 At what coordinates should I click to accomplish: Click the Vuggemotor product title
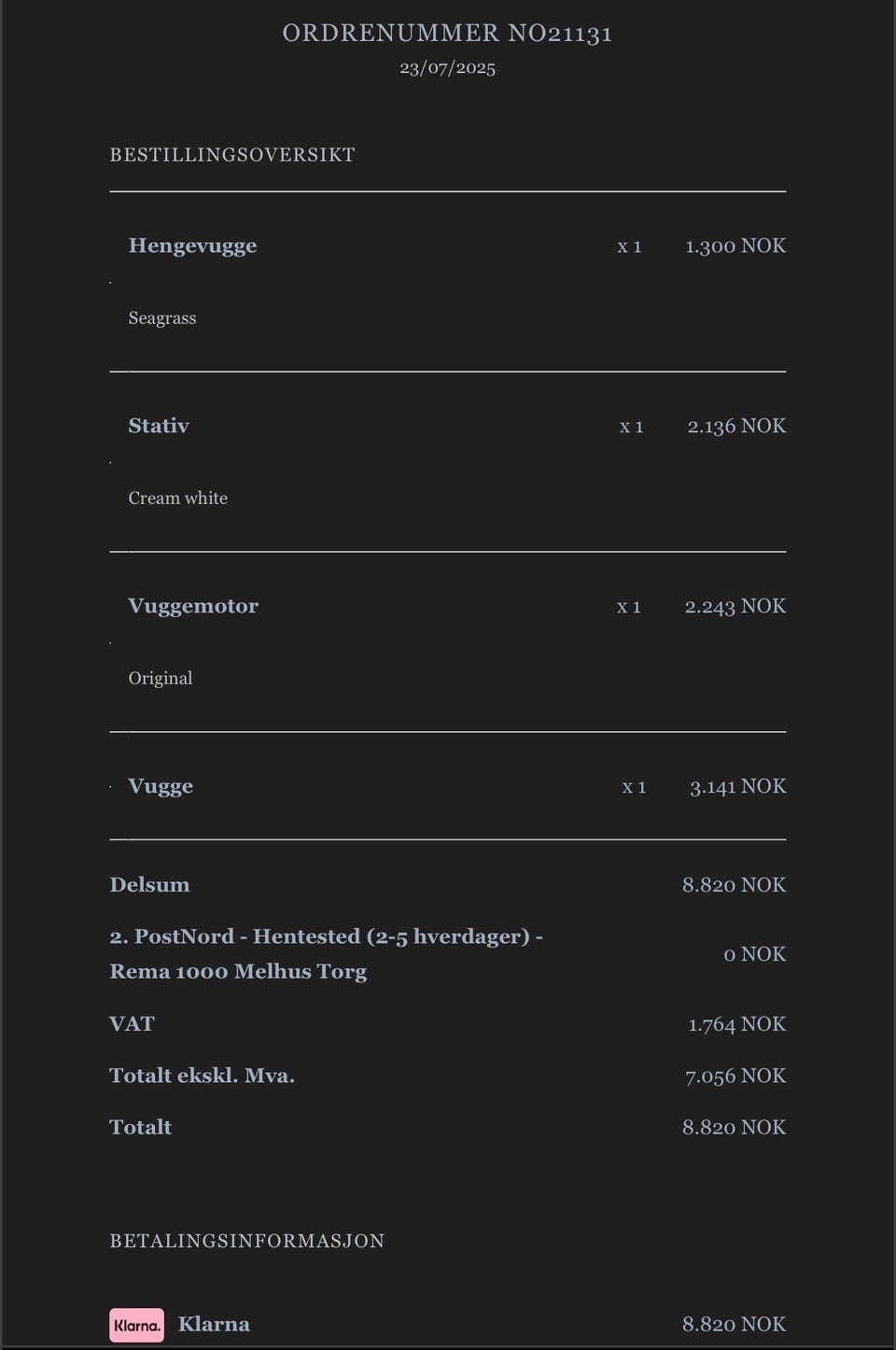point(193,606)
